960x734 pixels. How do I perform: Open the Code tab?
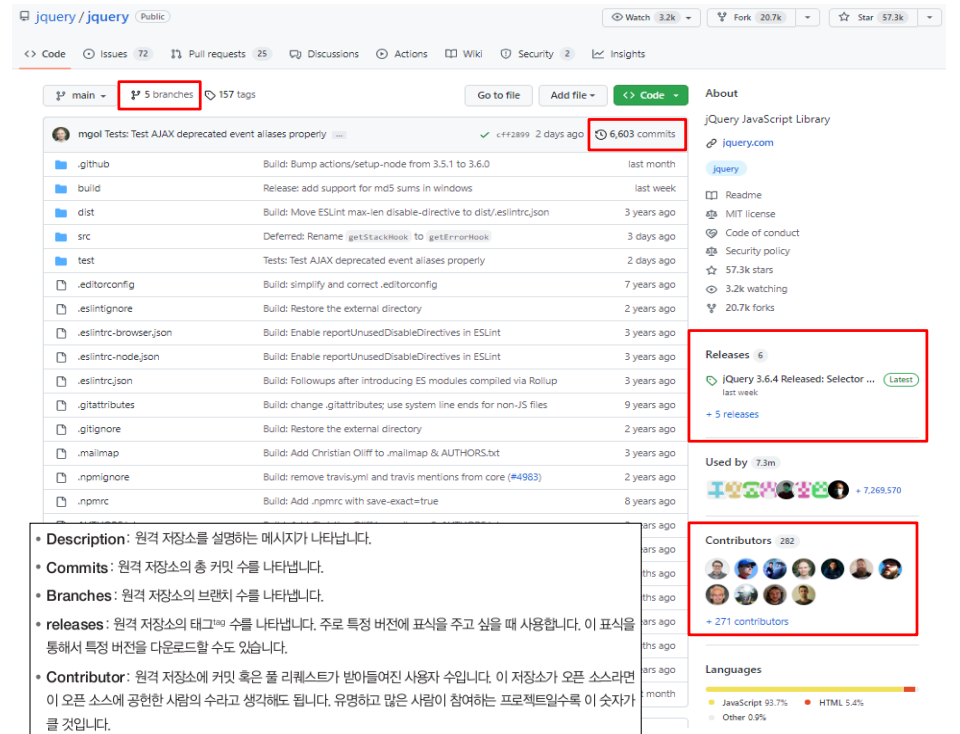45,54
